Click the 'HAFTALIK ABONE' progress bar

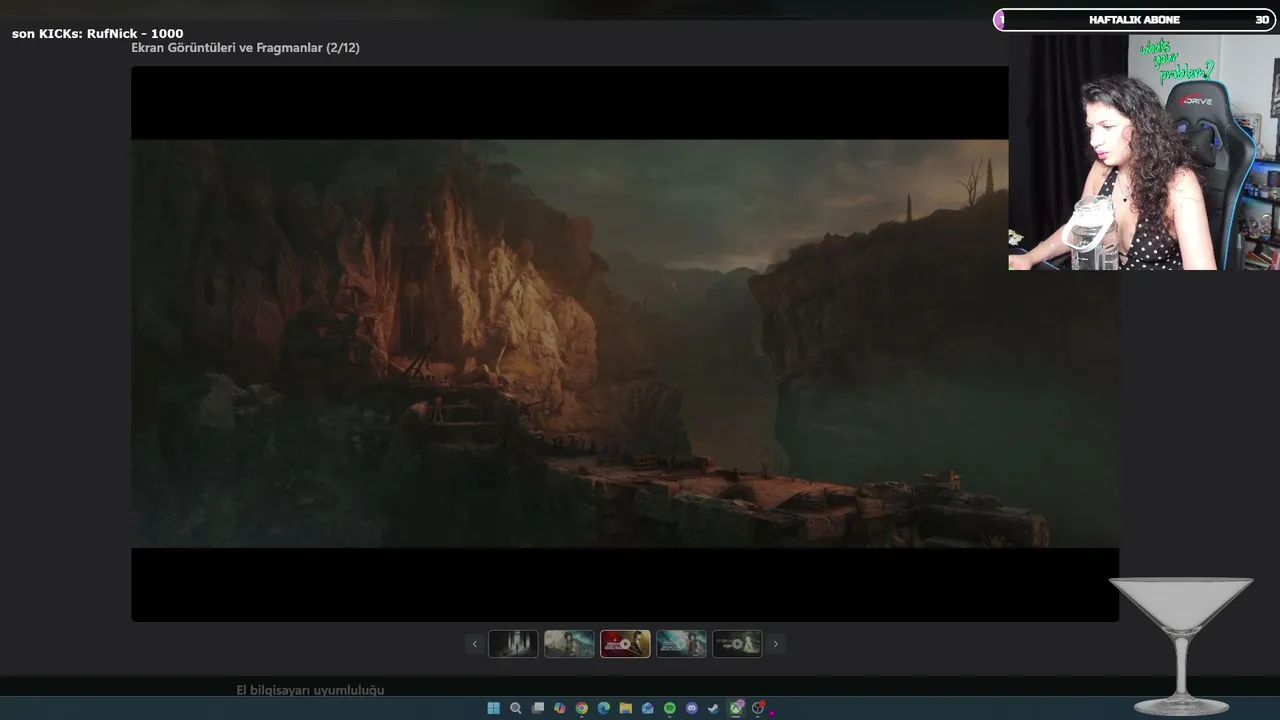[x=1134, y=20]
